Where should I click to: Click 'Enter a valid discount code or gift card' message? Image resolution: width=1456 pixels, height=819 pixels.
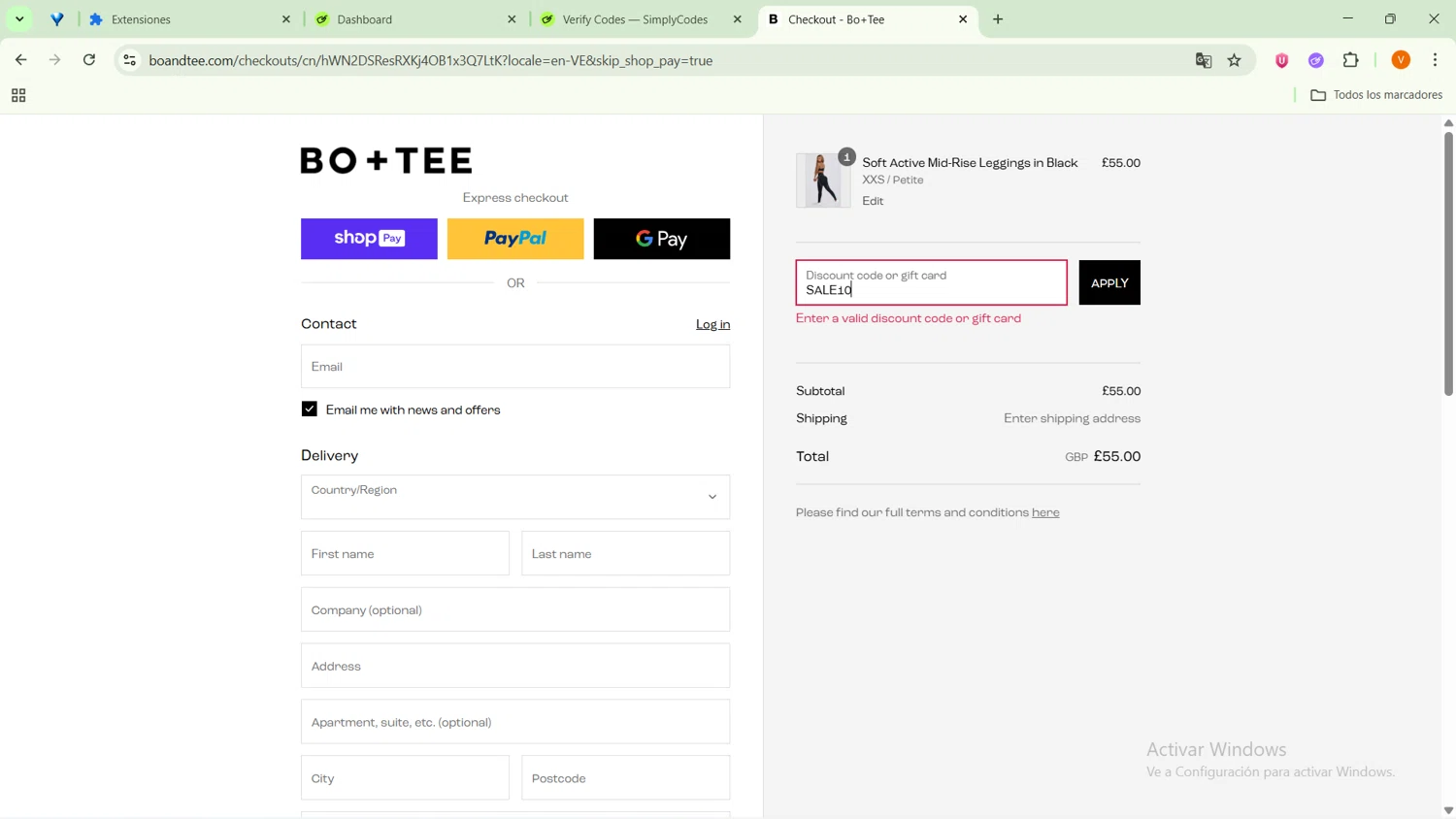(909, 318)
